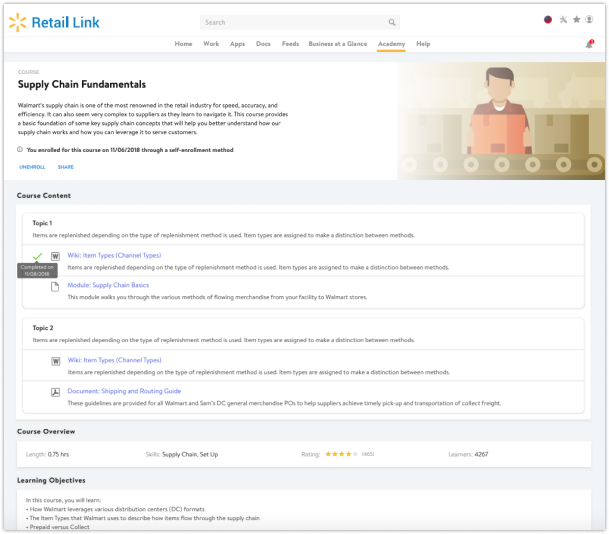The height and width of the screenshot is (534, 609).
Task: Click the Learning Objectives heading
Action: pyautogui.click(x=51, y=480)
